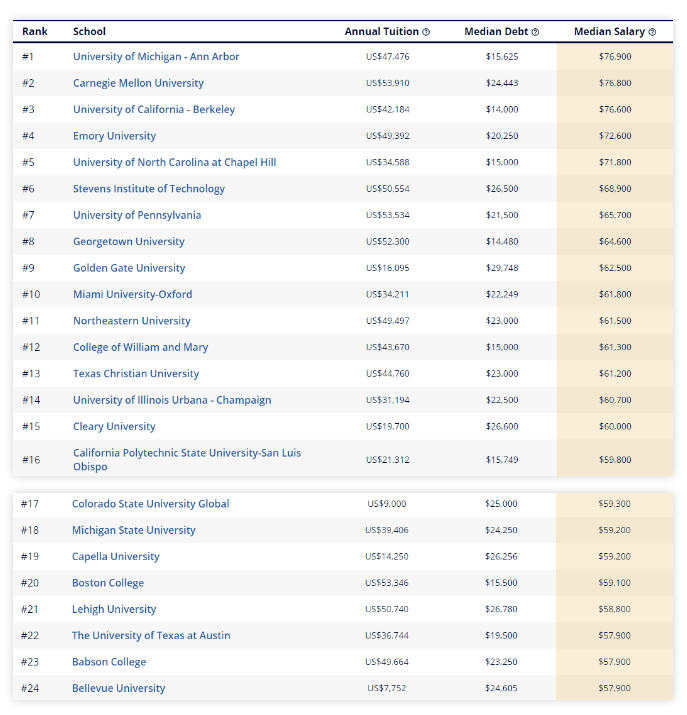The image size is (687, 715).
Task: Click the Rank column header
Action: pyautogui.click(x=35, y=31)
